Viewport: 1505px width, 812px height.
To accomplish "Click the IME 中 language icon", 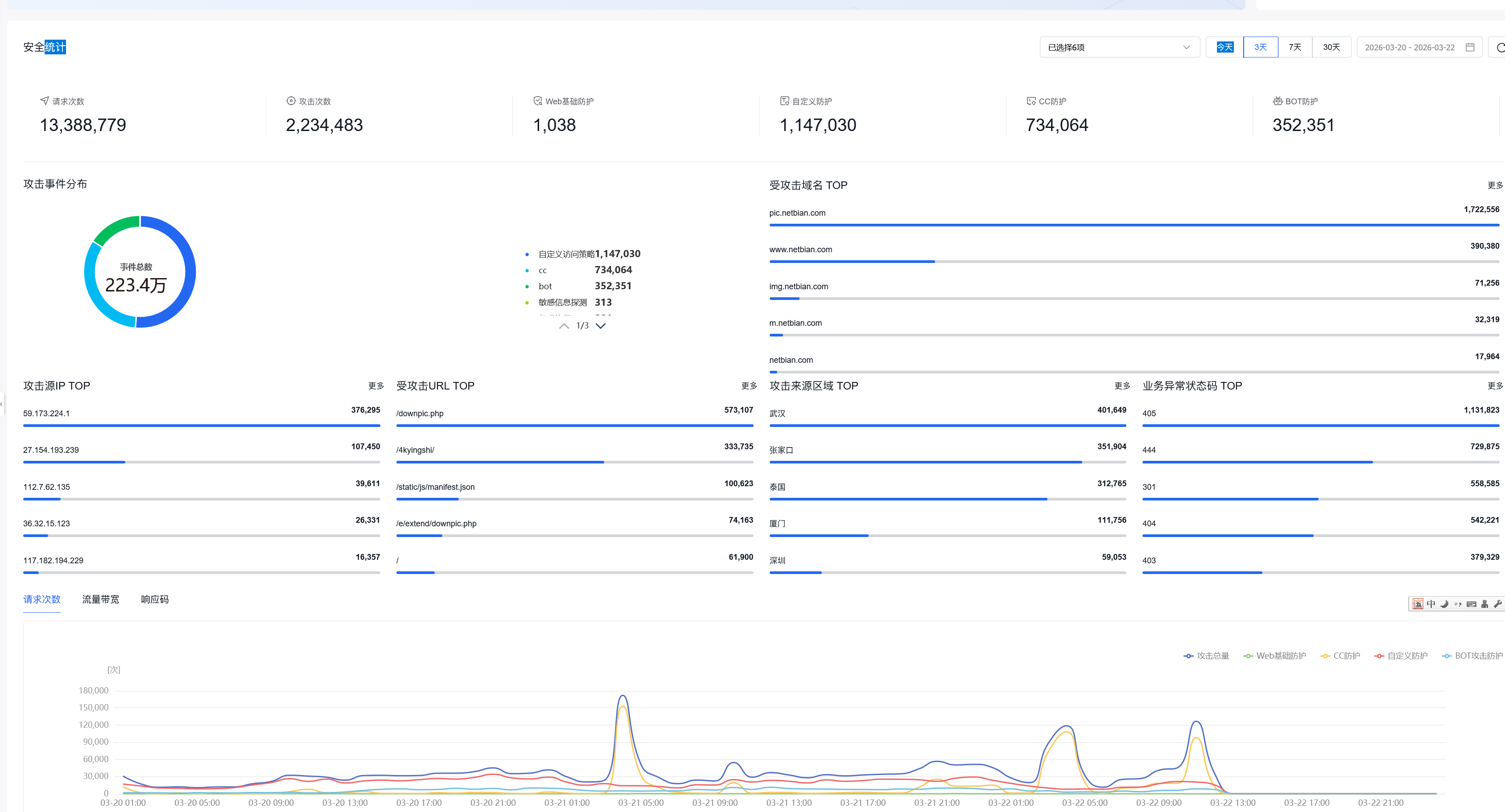I will (x=1431, y=604).
